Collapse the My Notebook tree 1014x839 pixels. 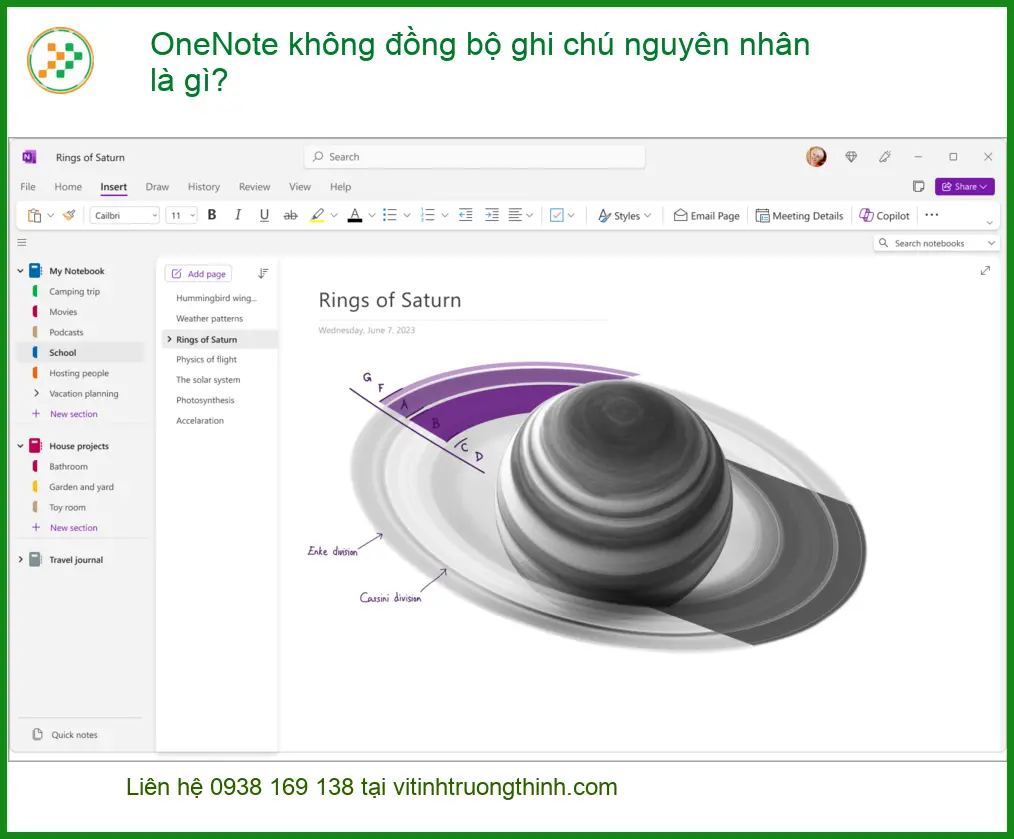pyautogui.click(x=20, y=271)
